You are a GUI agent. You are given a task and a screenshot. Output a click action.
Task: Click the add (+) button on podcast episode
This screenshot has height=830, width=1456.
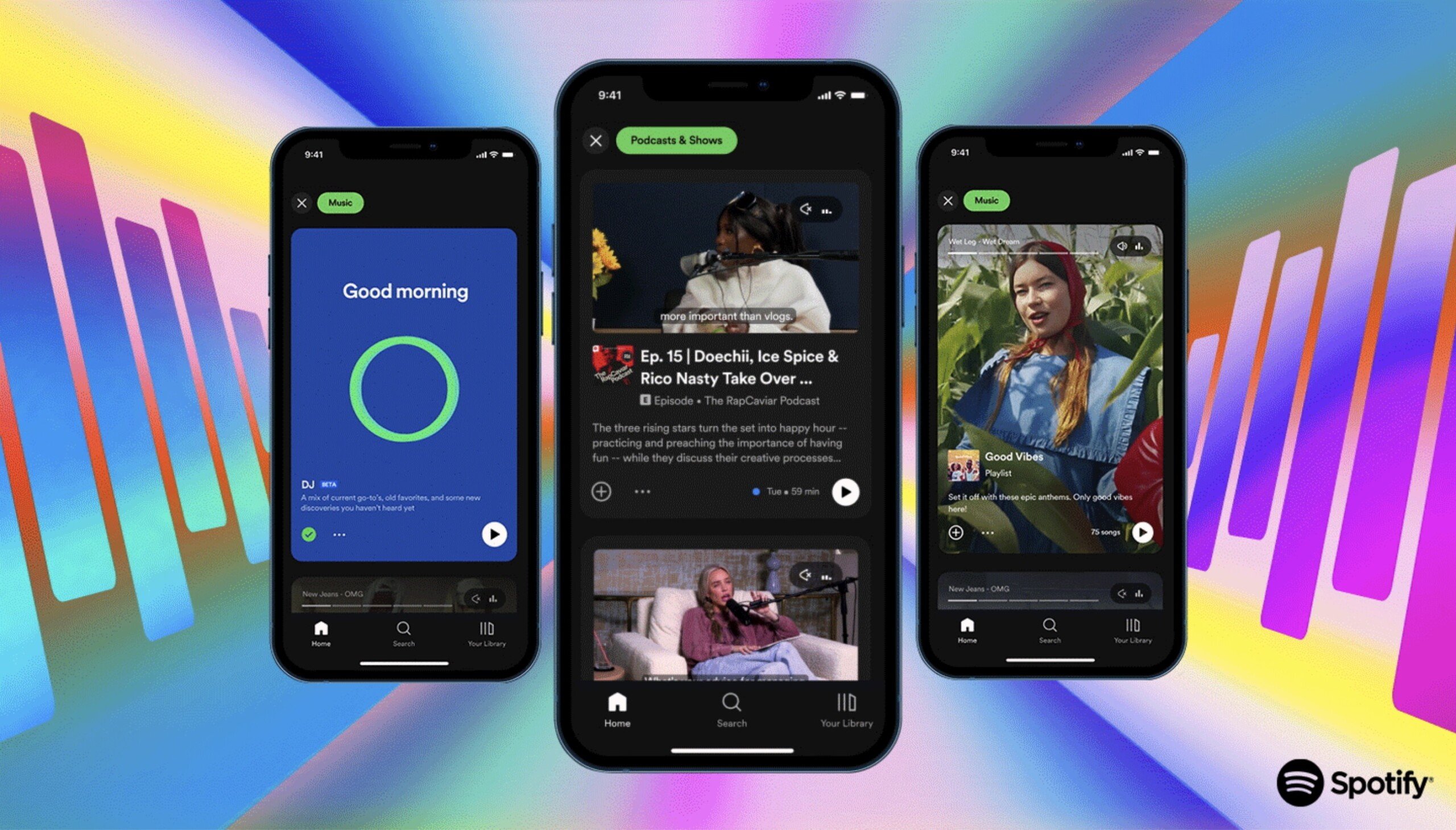600,490
